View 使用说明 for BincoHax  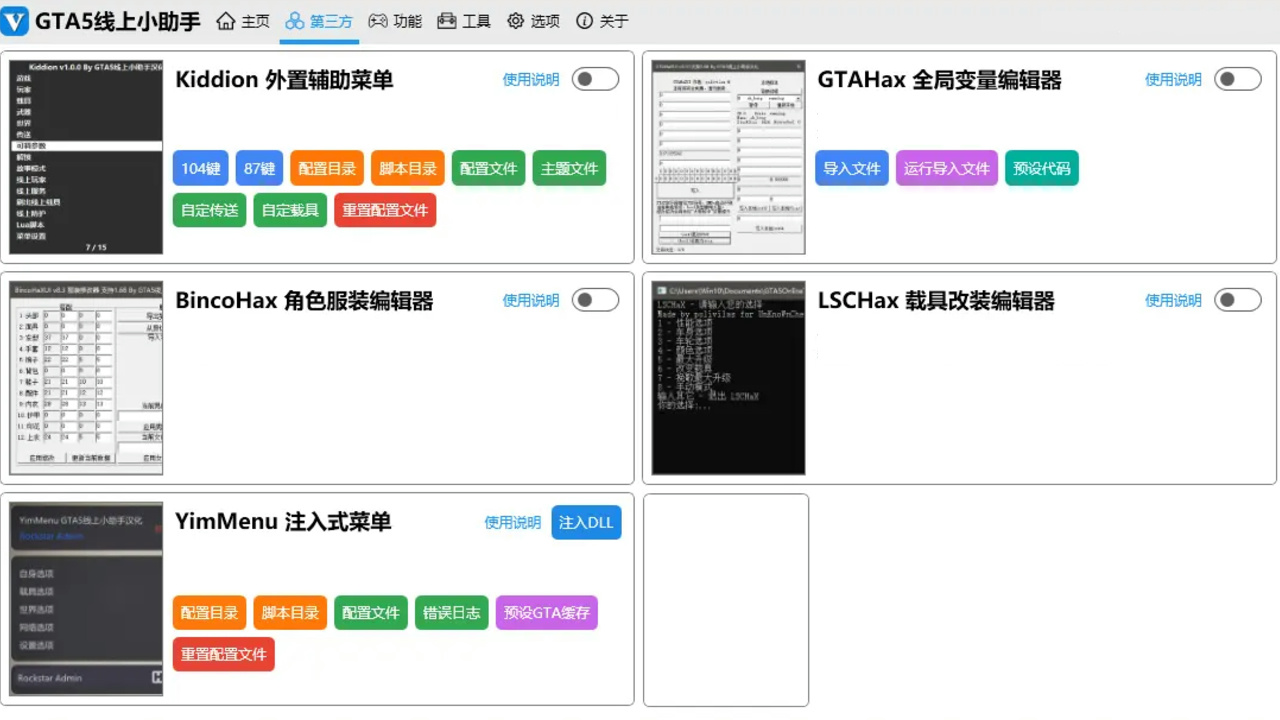(531, 301)
